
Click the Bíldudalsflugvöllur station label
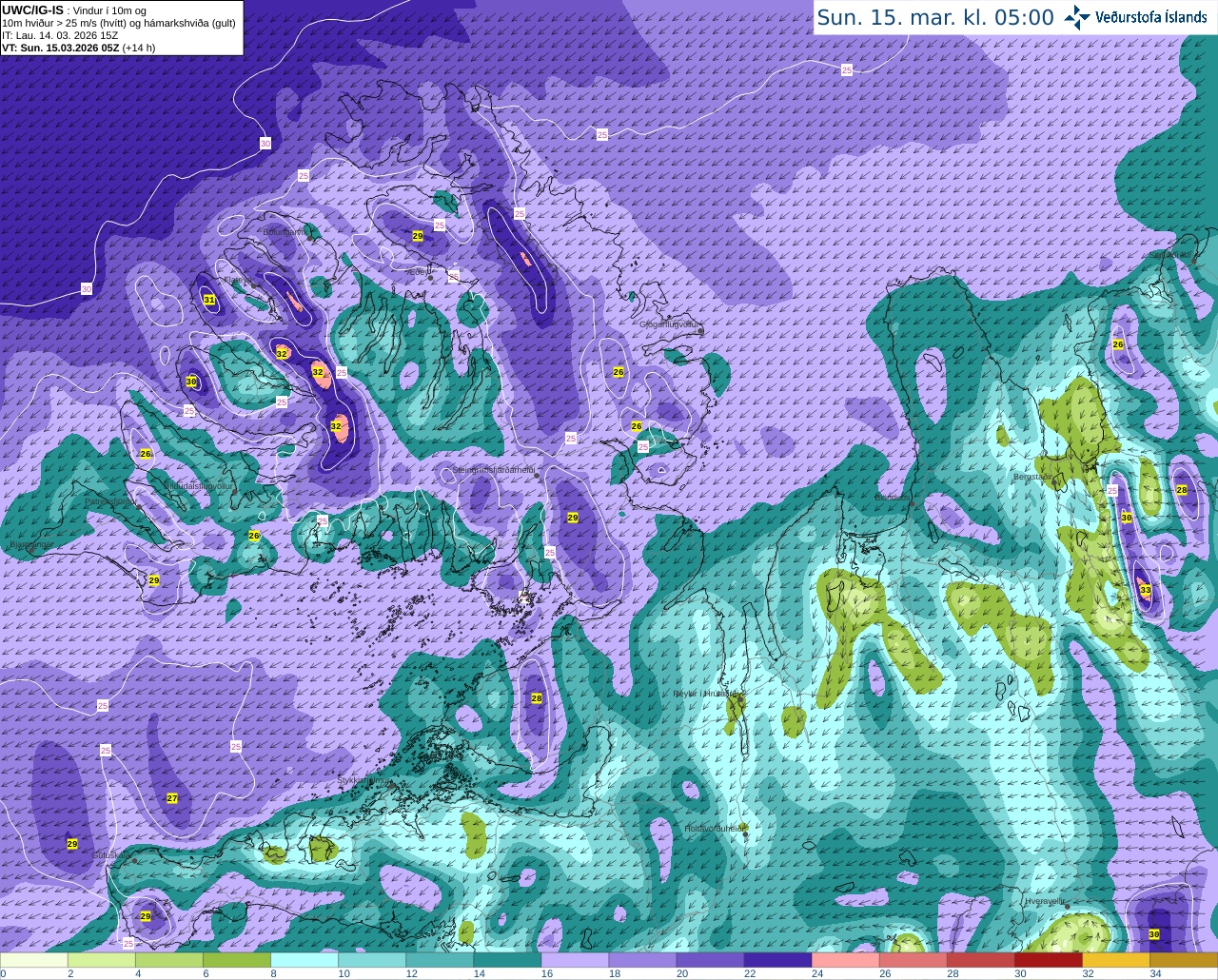[x=198, y=485]
